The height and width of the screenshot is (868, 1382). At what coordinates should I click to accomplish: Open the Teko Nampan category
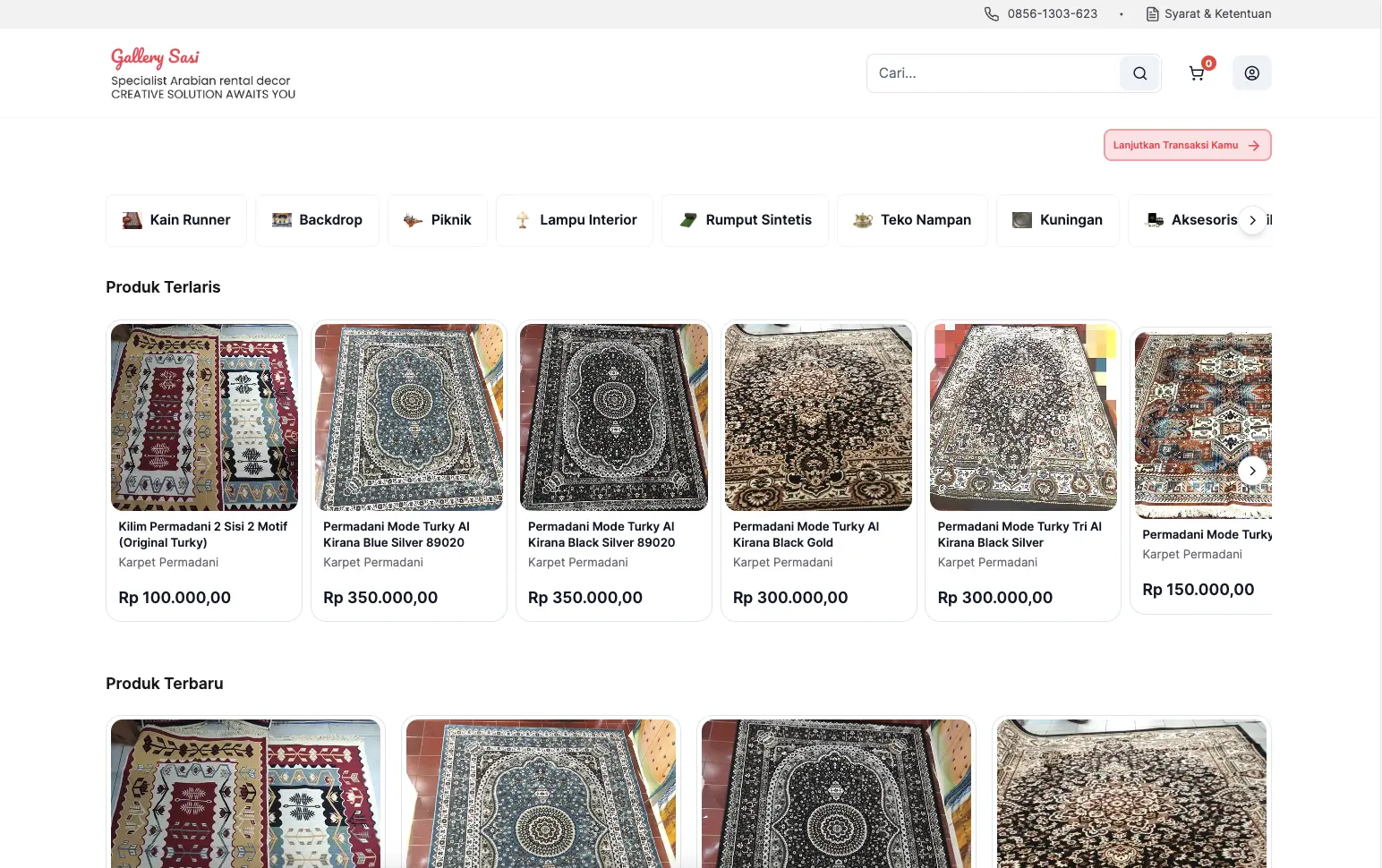coord(912,220)
